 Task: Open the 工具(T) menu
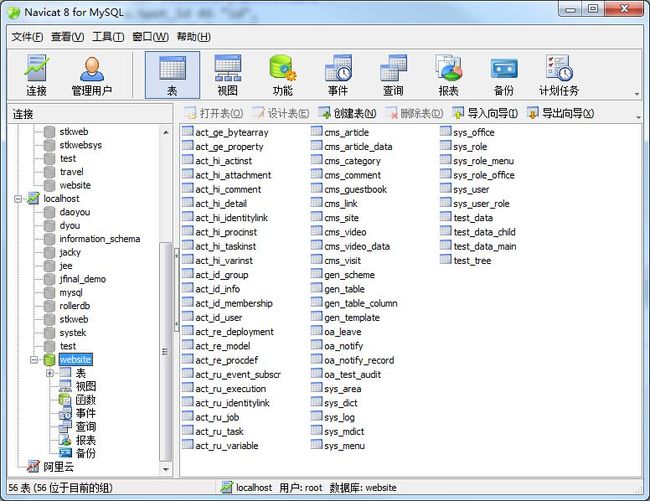(108, 37)
